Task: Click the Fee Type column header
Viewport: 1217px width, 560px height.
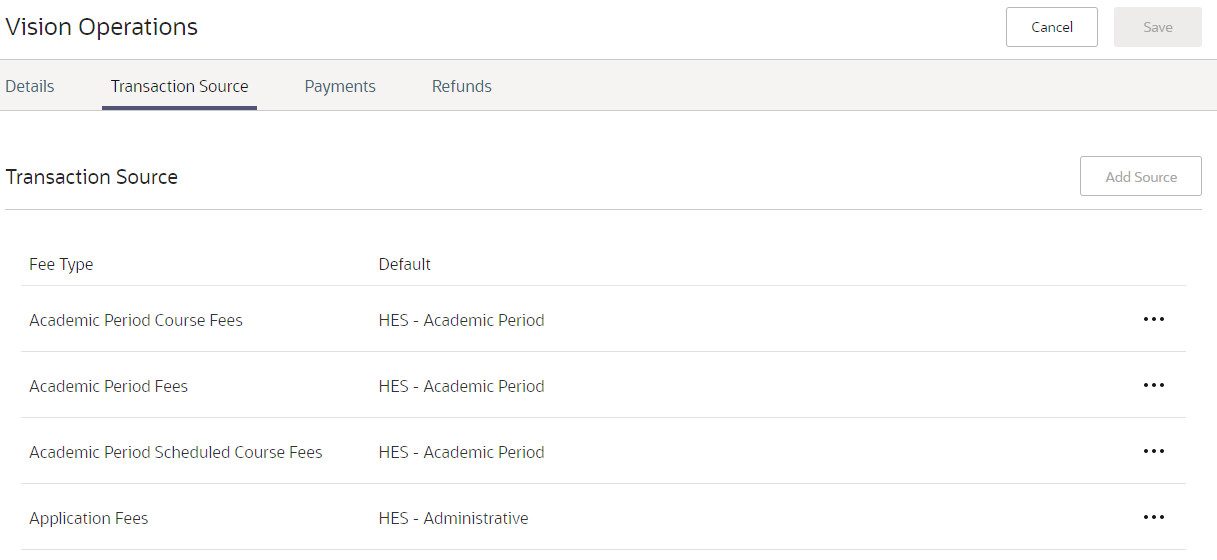Action: click(x=61, y=264)
